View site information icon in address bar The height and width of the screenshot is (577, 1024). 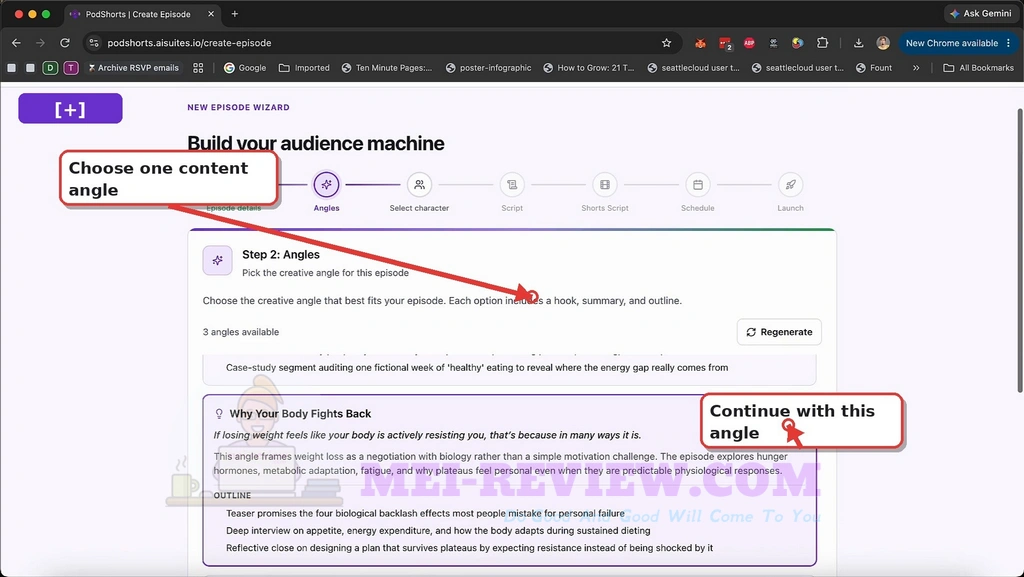94,43
